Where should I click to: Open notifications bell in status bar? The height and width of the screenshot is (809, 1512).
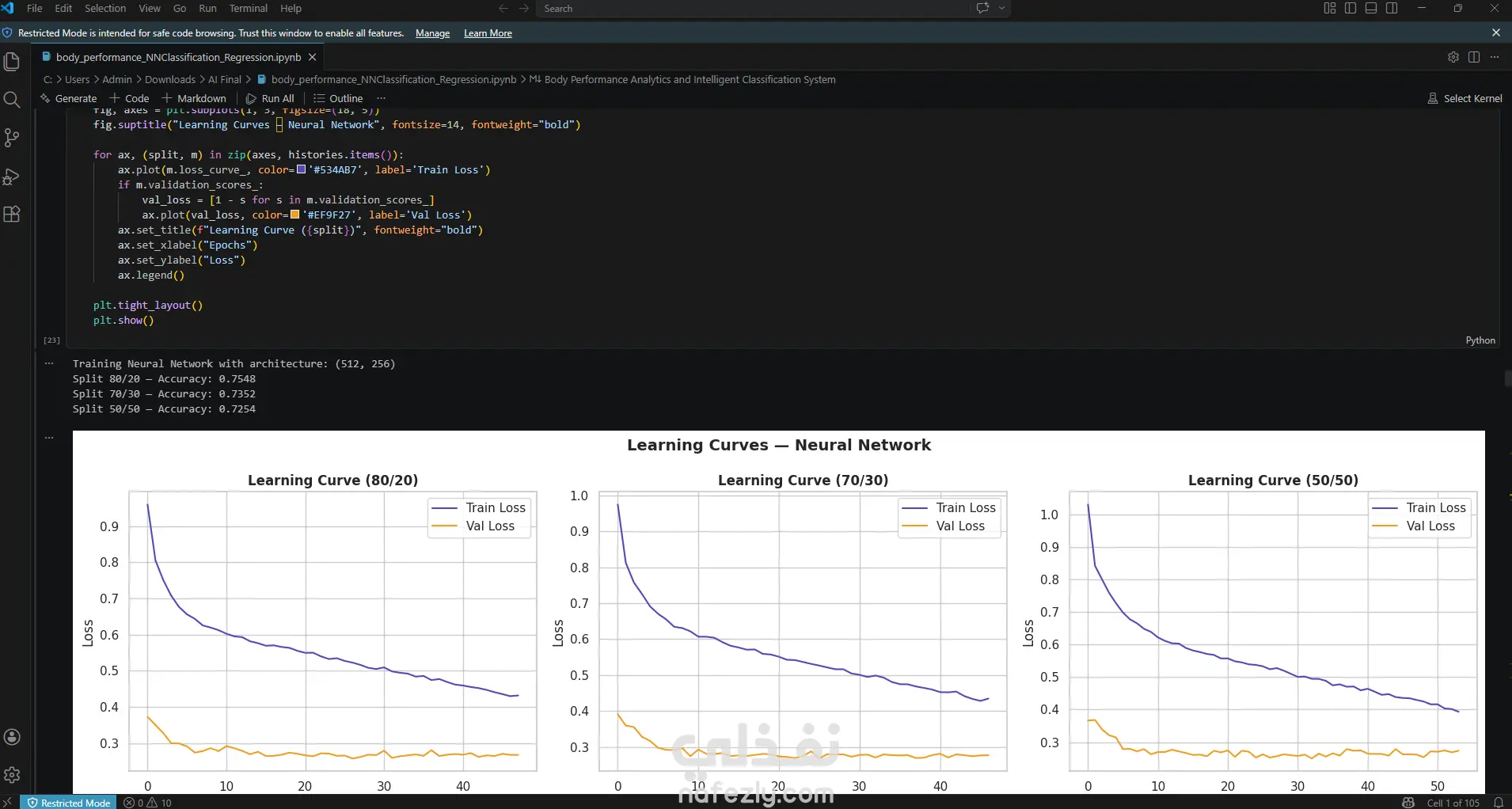[1498, 802]
